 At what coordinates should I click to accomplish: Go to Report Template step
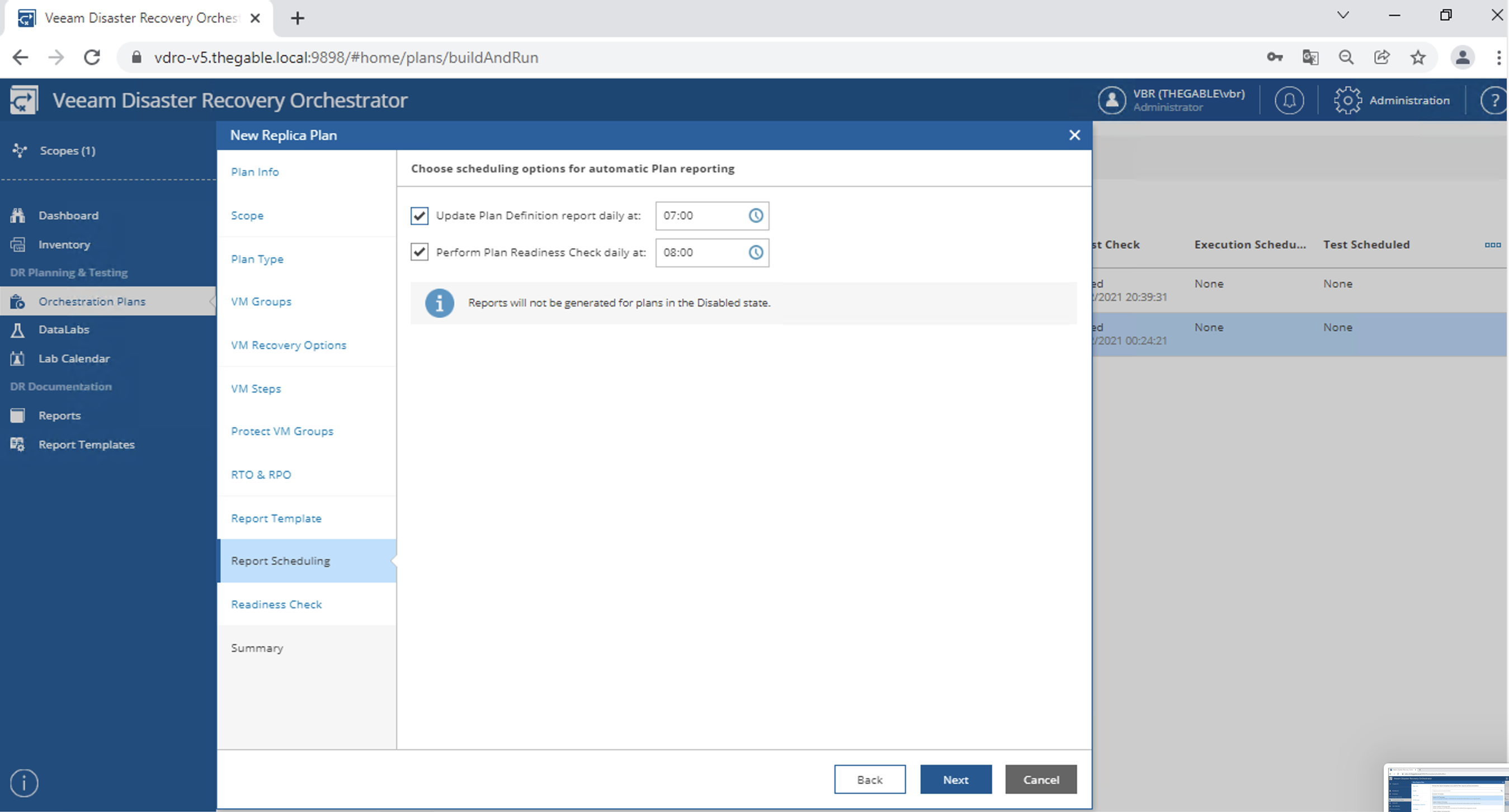click(276, 518)
